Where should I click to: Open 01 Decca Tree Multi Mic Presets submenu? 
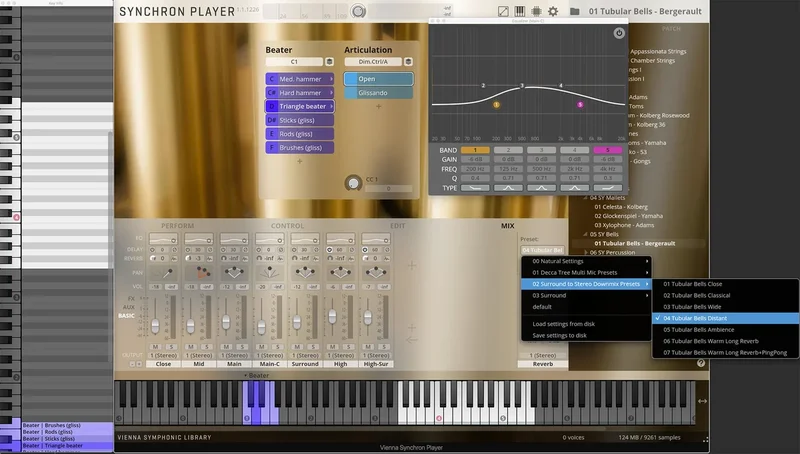click(x=586, y=272)
